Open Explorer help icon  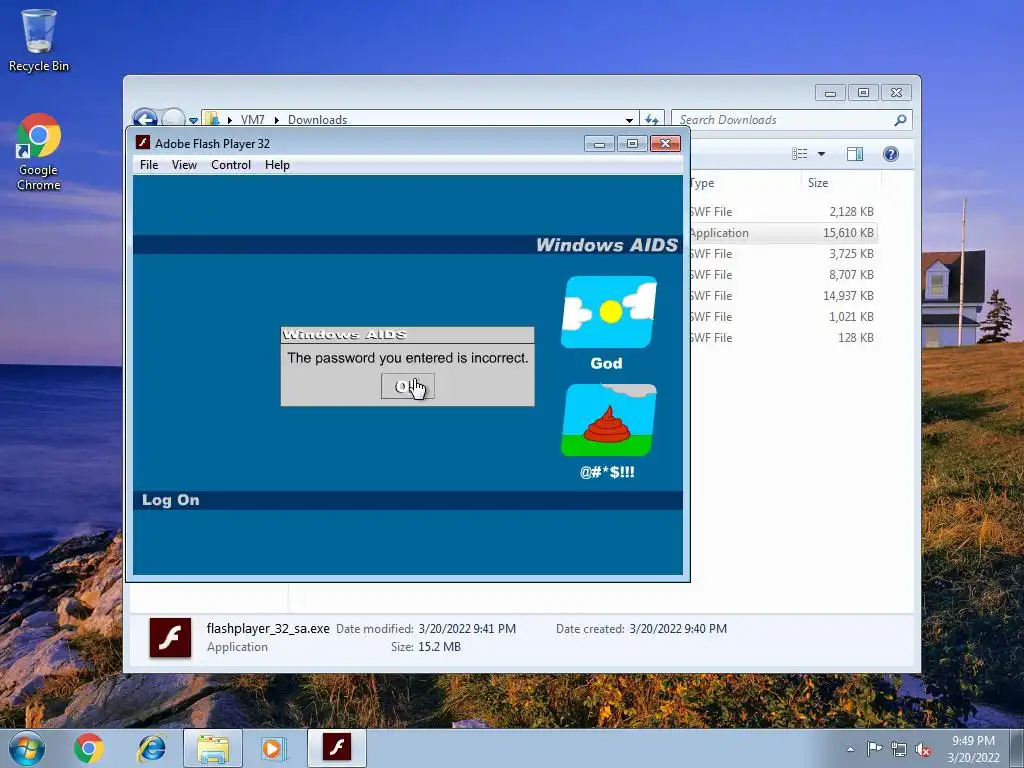[891, 153]
